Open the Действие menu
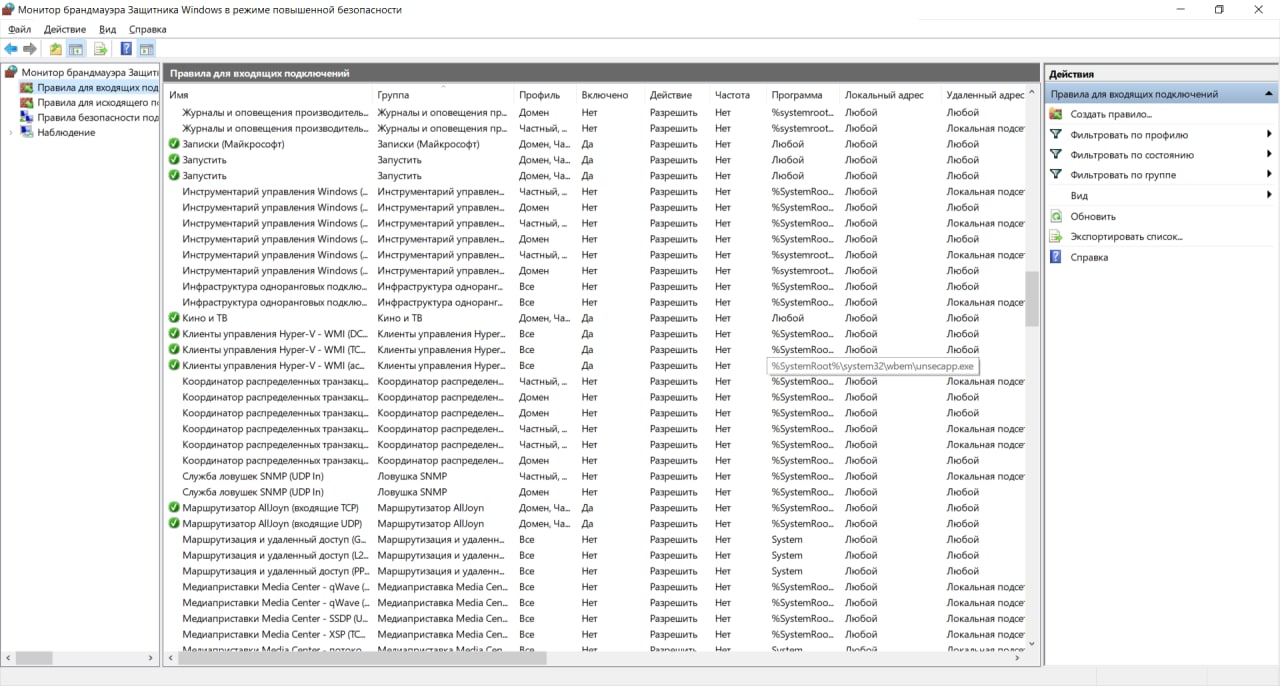Image resolution: width=1280 pixels, height=686 pixels. click(x=65, y=30)
